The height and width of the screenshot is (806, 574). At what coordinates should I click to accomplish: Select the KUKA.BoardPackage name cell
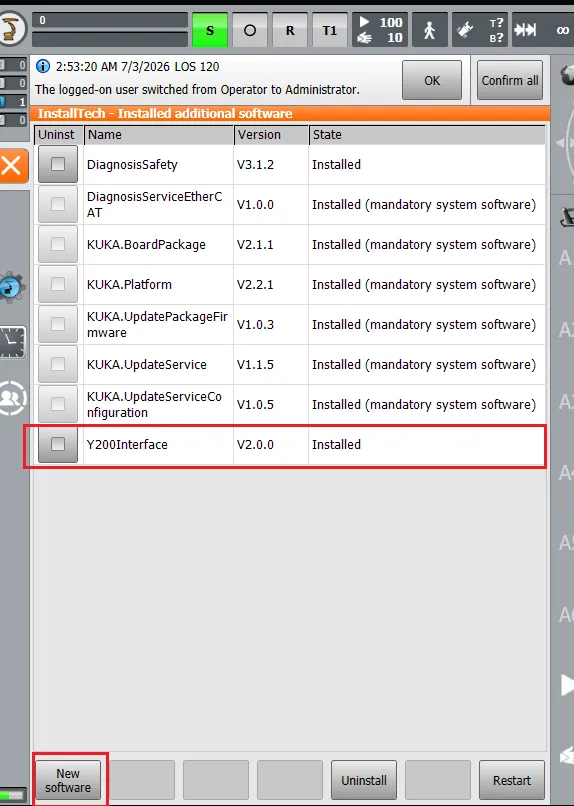pos(158,245)
